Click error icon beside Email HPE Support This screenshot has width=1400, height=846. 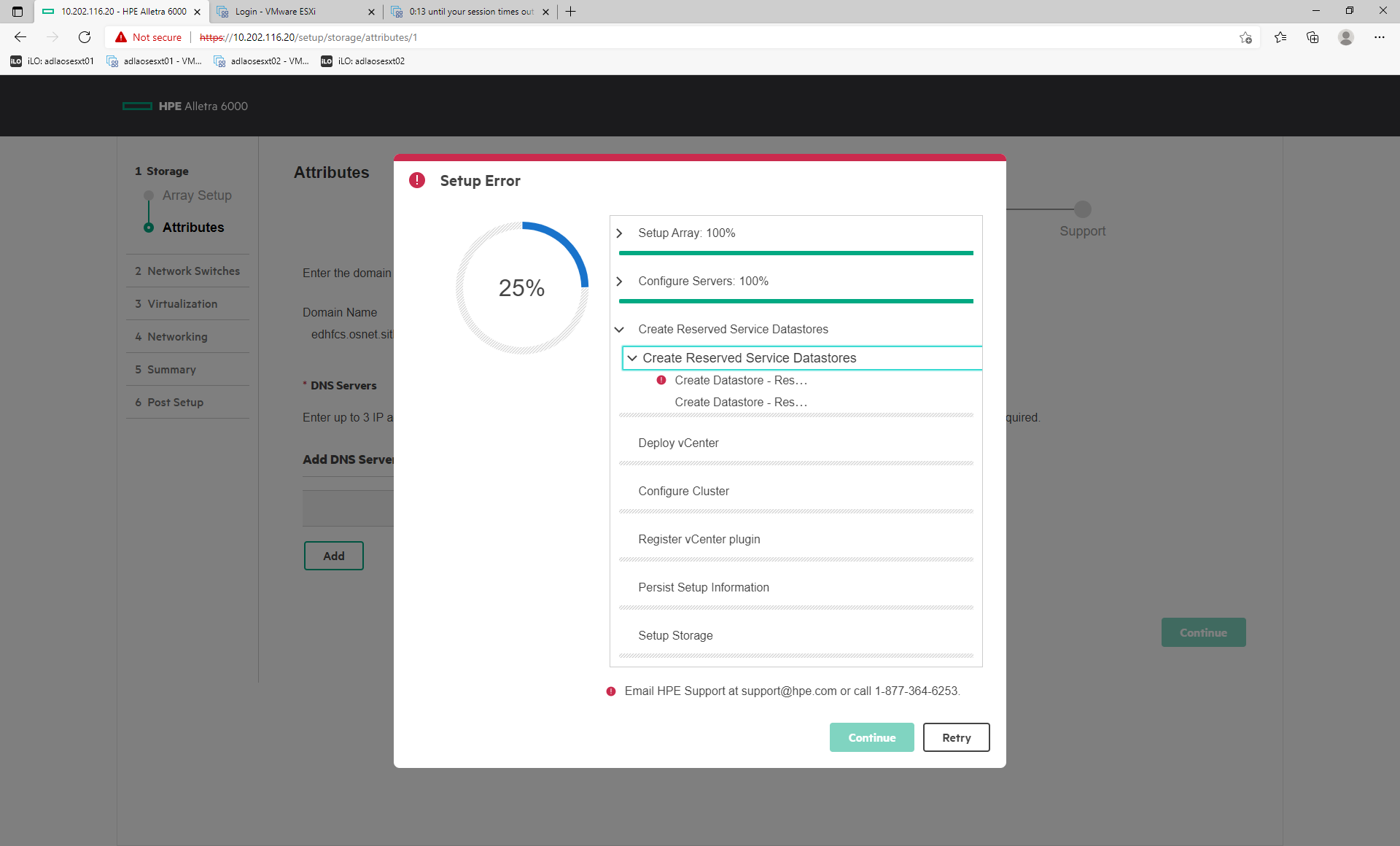pyautogui.click(x=611, y=691)
